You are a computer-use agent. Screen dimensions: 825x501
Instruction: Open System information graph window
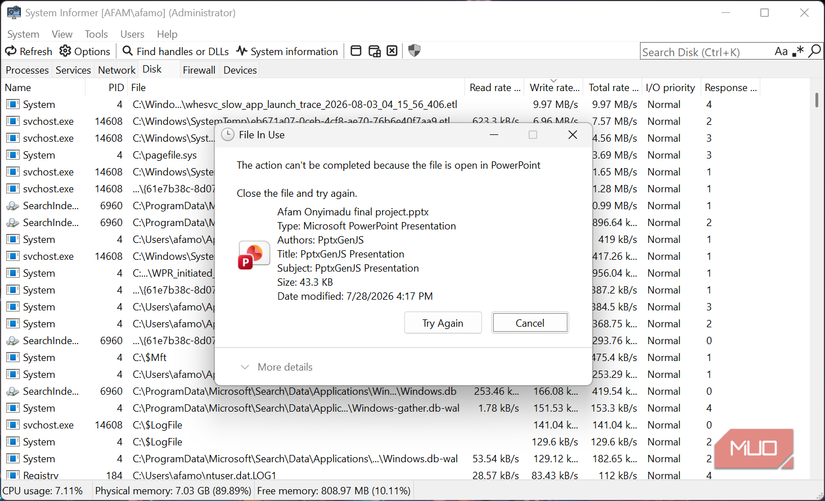pos(287,51)
